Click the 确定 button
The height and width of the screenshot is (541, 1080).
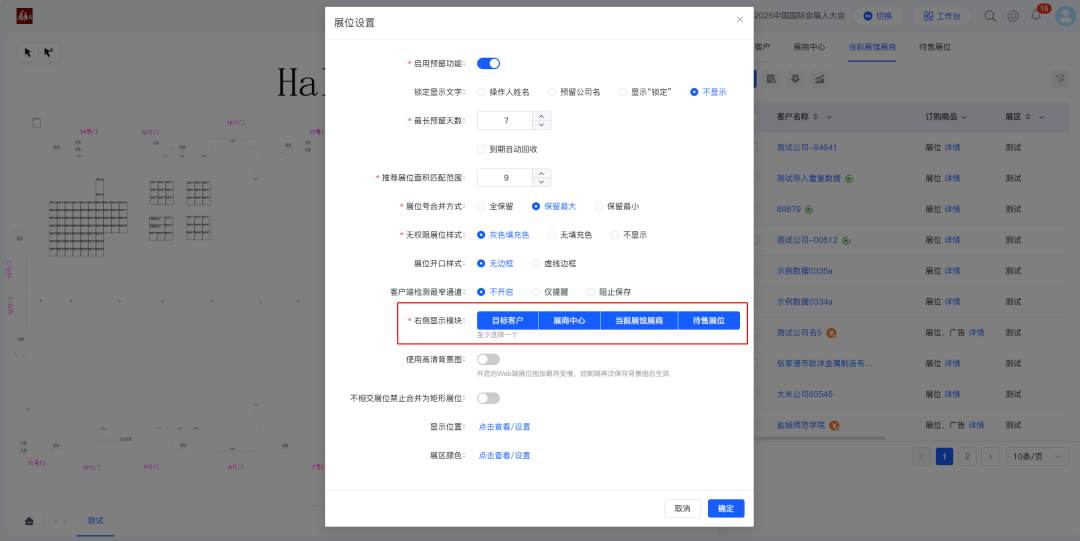tap(726, 508)
